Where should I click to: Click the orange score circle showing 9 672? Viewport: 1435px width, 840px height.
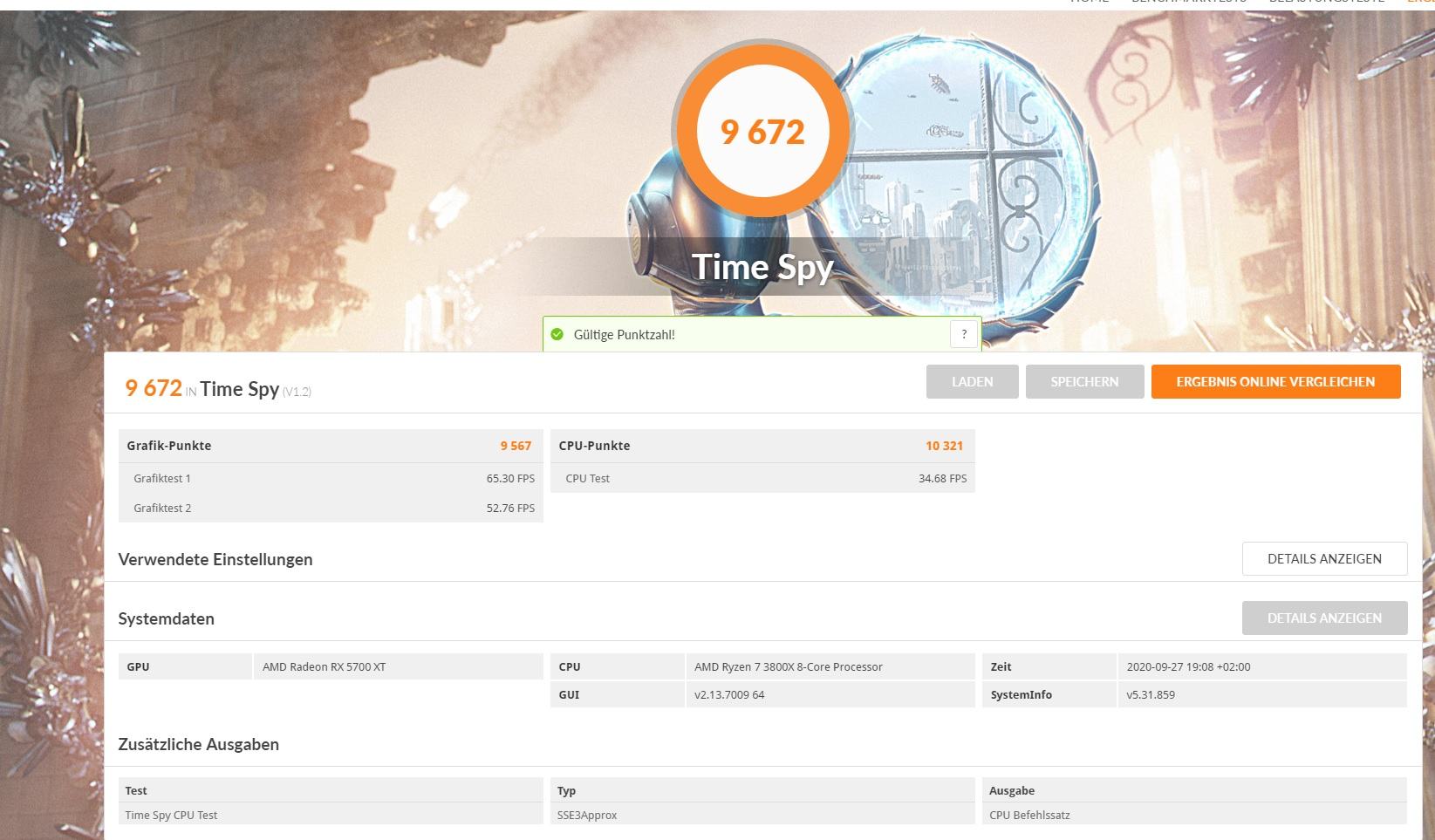click(x=762, y=132)
